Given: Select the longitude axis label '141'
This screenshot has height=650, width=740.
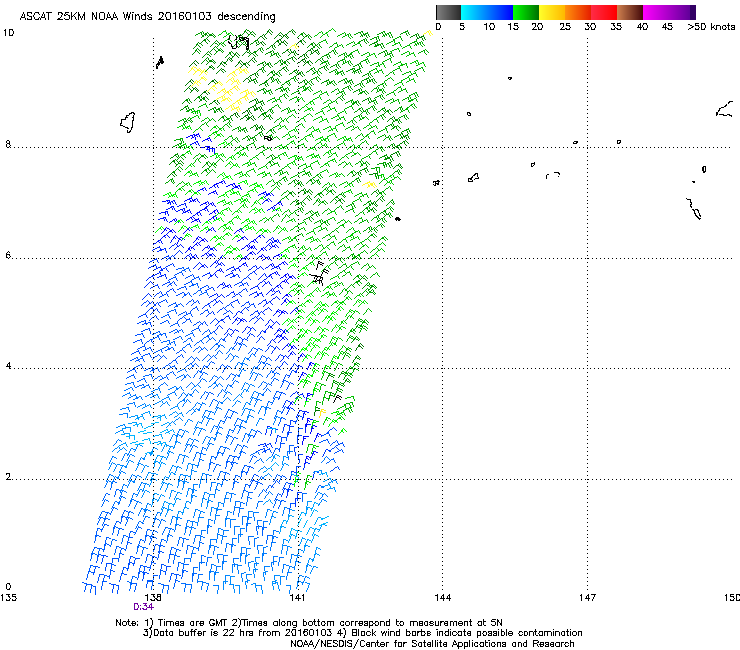Looking at the screenshot, I should (x=297, y=598).
